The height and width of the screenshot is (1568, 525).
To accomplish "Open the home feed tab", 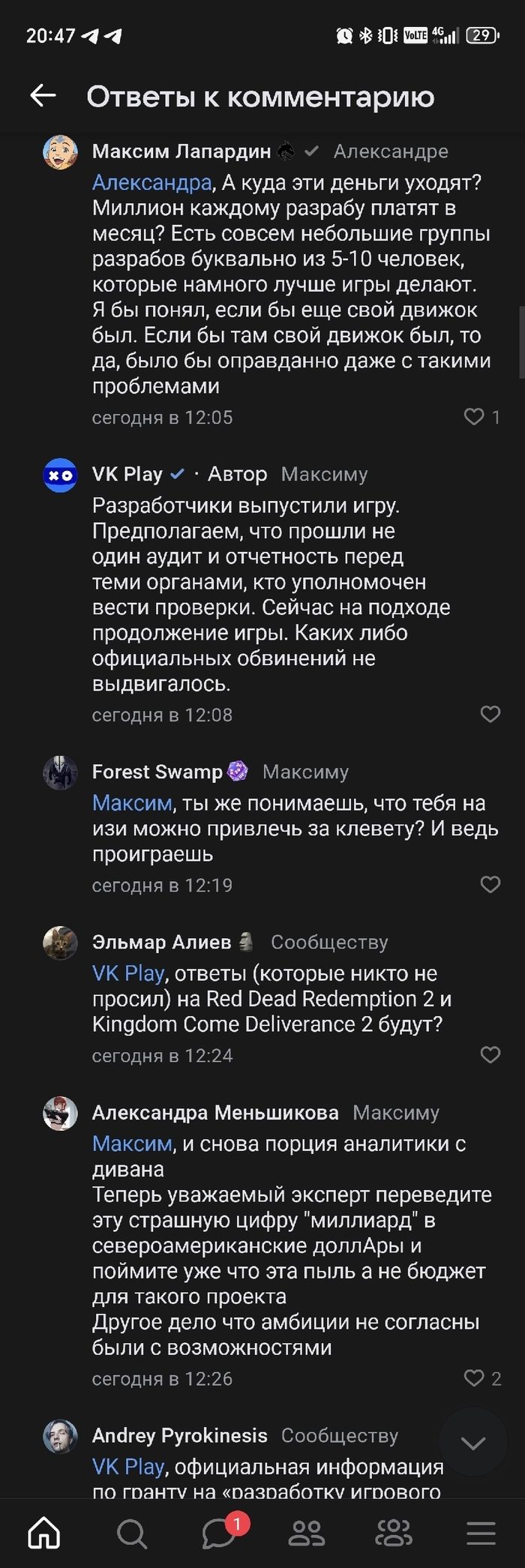I will tap(44, 1534).
